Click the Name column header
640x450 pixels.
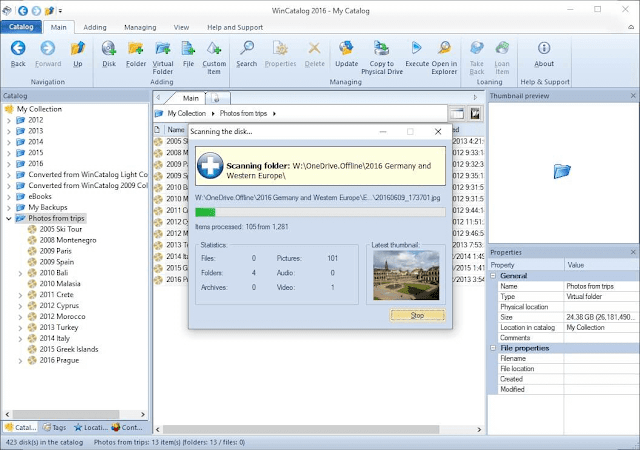coord(176,129)
